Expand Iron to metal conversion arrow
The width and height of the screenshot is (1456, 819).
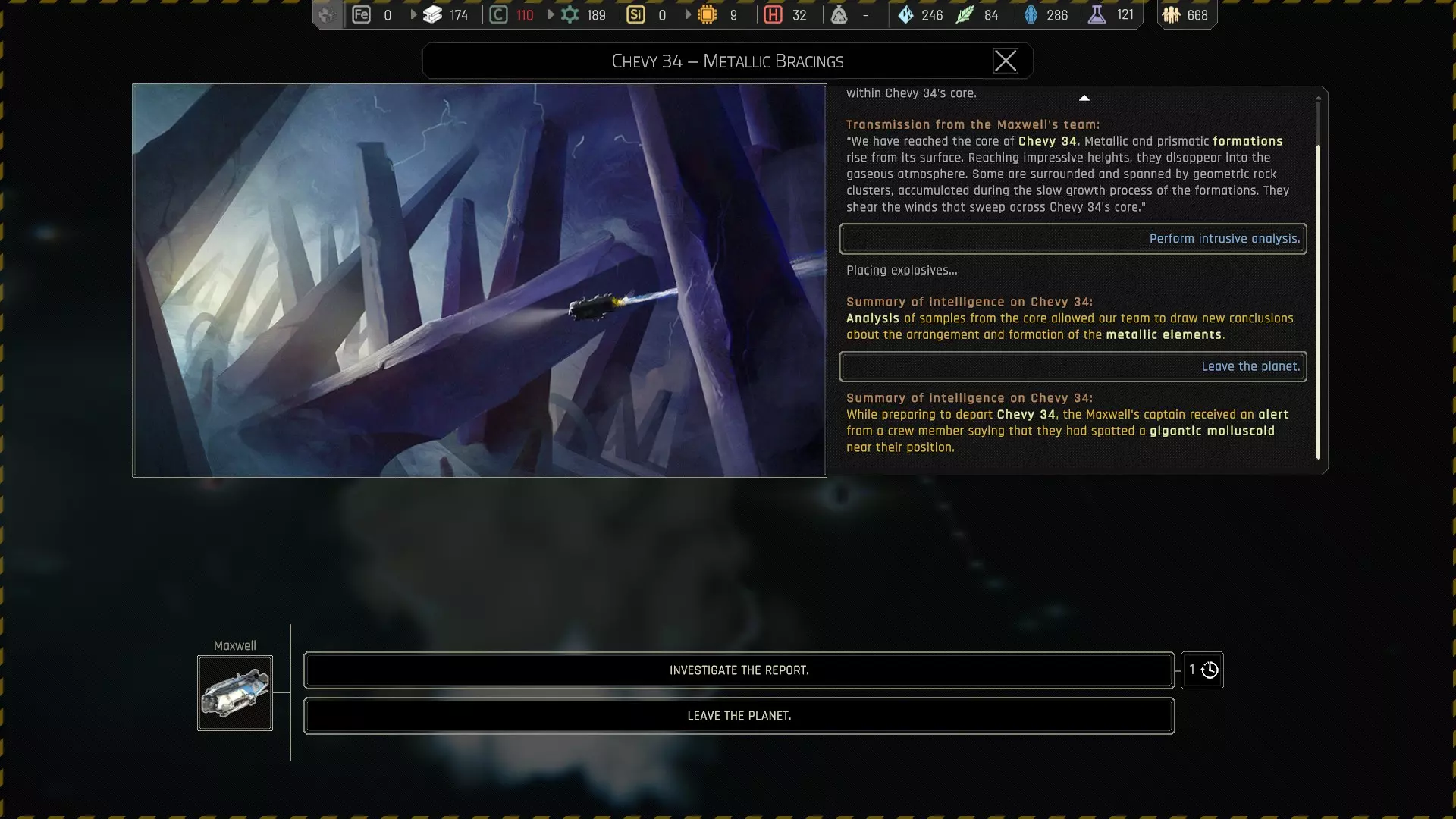coord(413,14)
